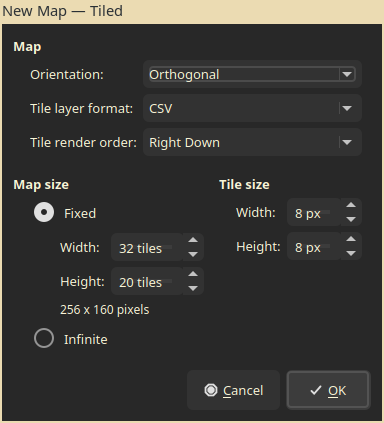Click the map width field showing 32 tiles
This screenshot has width=384, height=423.
(147, 248)
